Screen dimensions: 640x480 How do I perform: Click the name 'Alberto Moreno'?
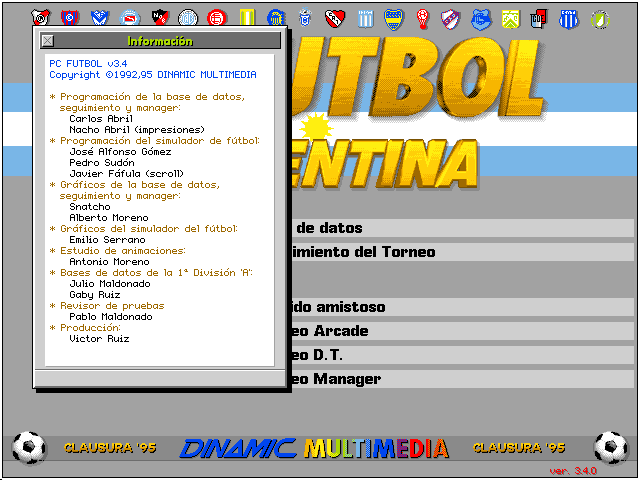[109, 218]
